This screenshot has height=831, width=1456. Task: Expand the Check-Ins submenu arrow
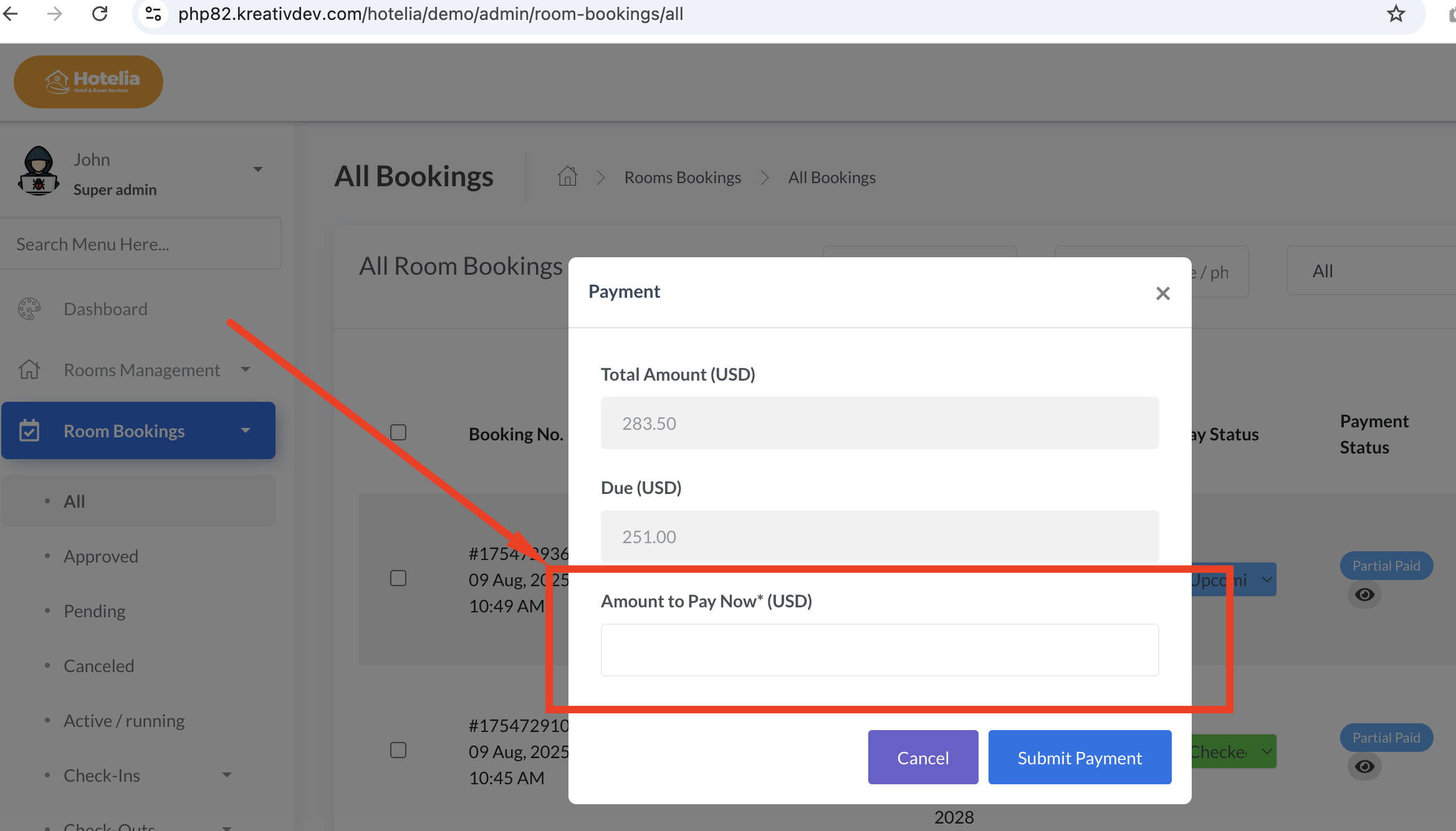pyautogui.click(x=227, y=775)
